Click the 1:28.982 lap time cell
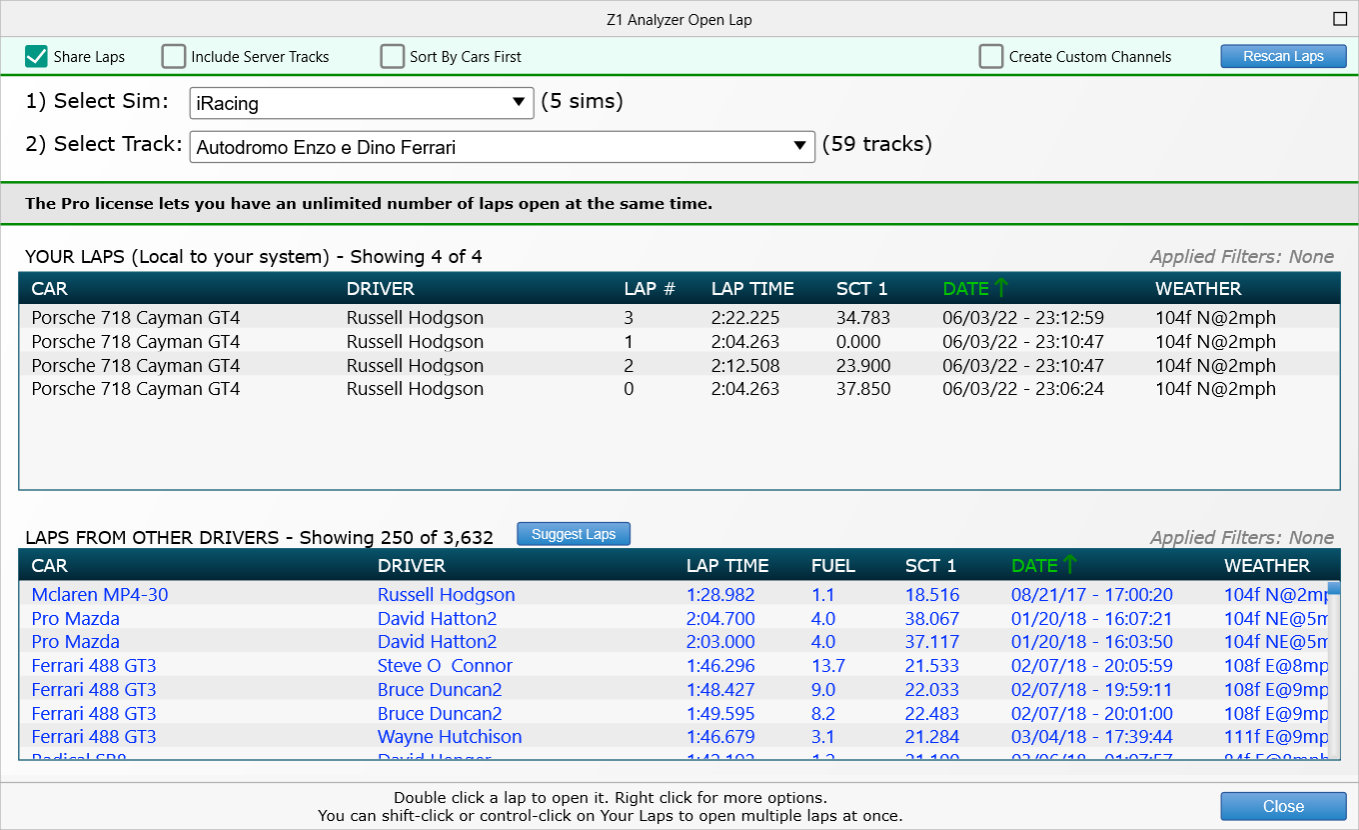The width and height of the screenshot is (1359, 830). point(721,595)
